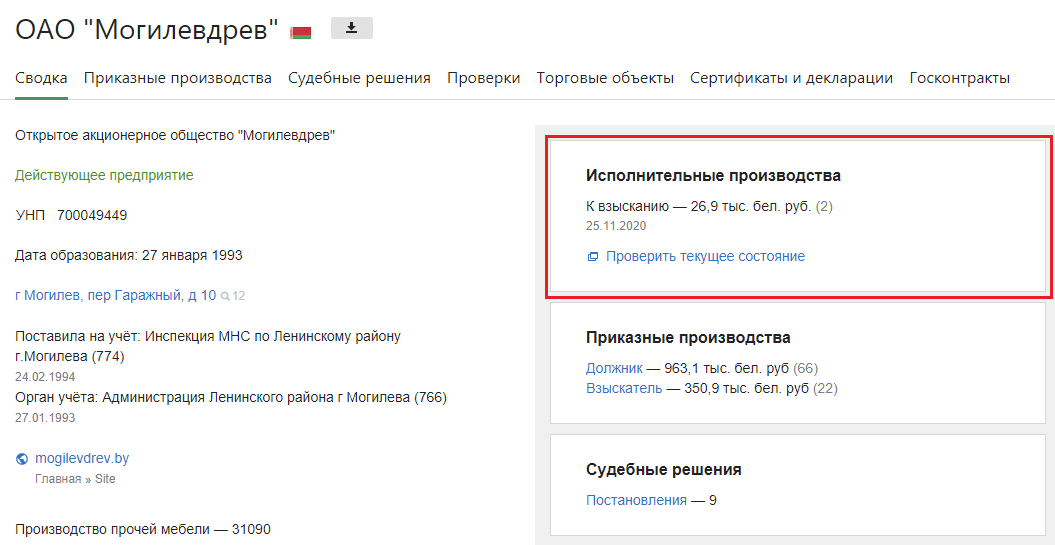Open the Должник link

(x=615, y=368)
